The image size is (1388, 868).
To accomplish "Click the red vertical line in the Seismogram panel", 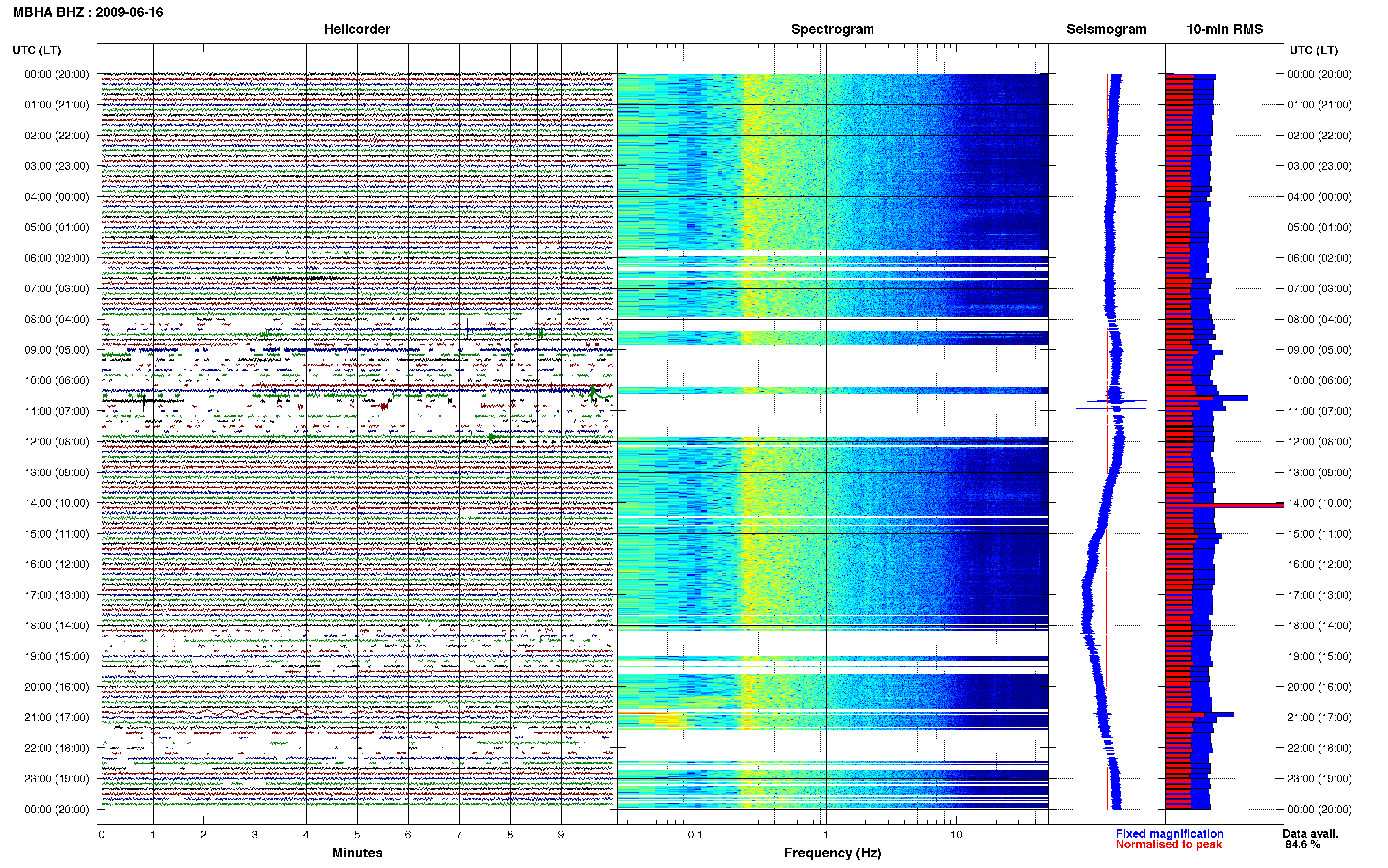I will click(x=1107, y=441).
